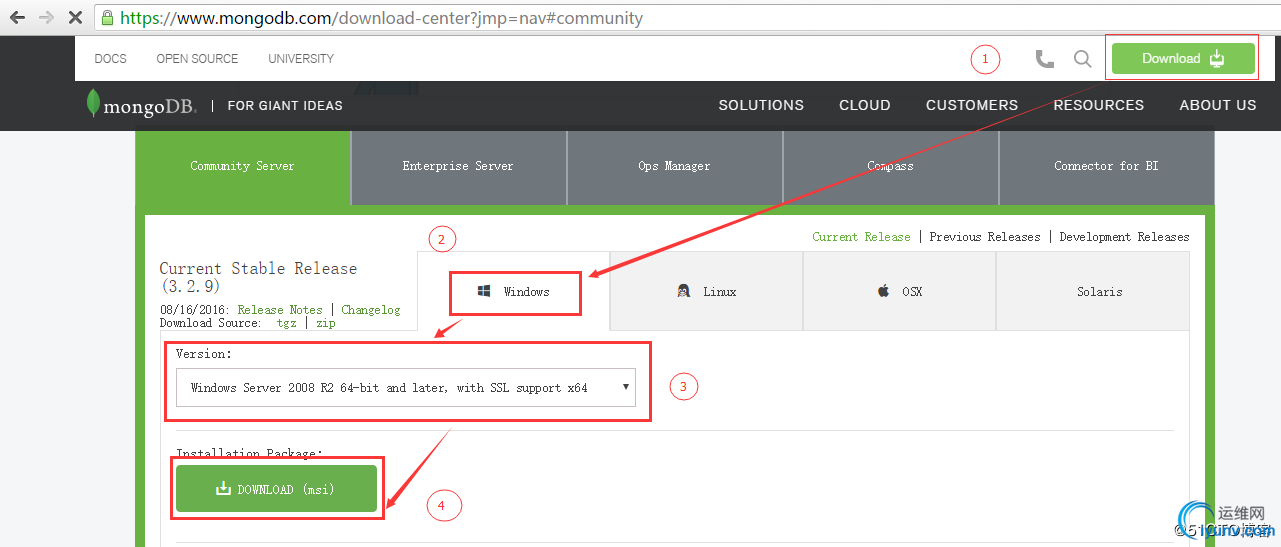Click Development Releases link

(x=1124, y=237)
